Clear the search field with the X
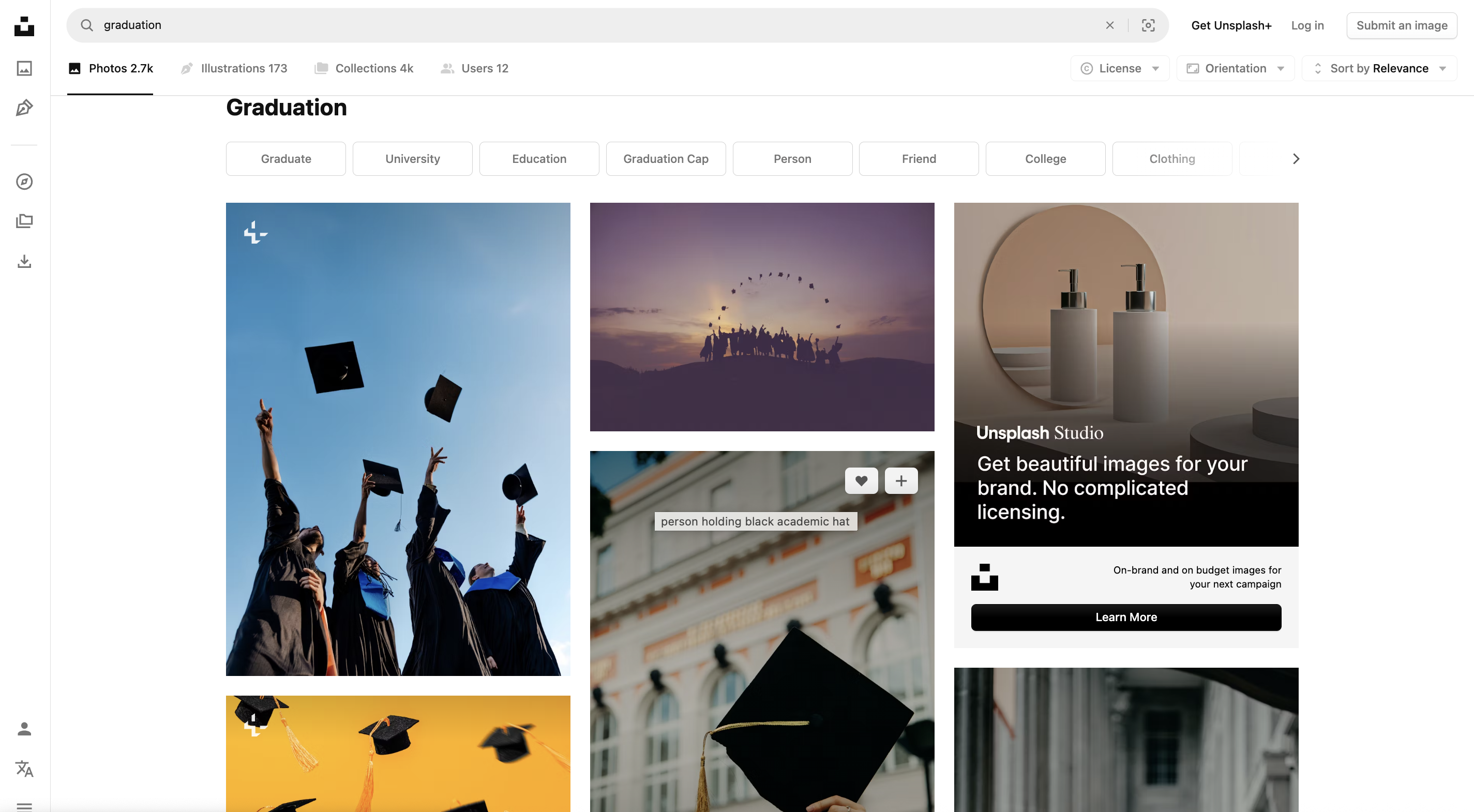This screenshot has height=812, width=1474. 1109,25
